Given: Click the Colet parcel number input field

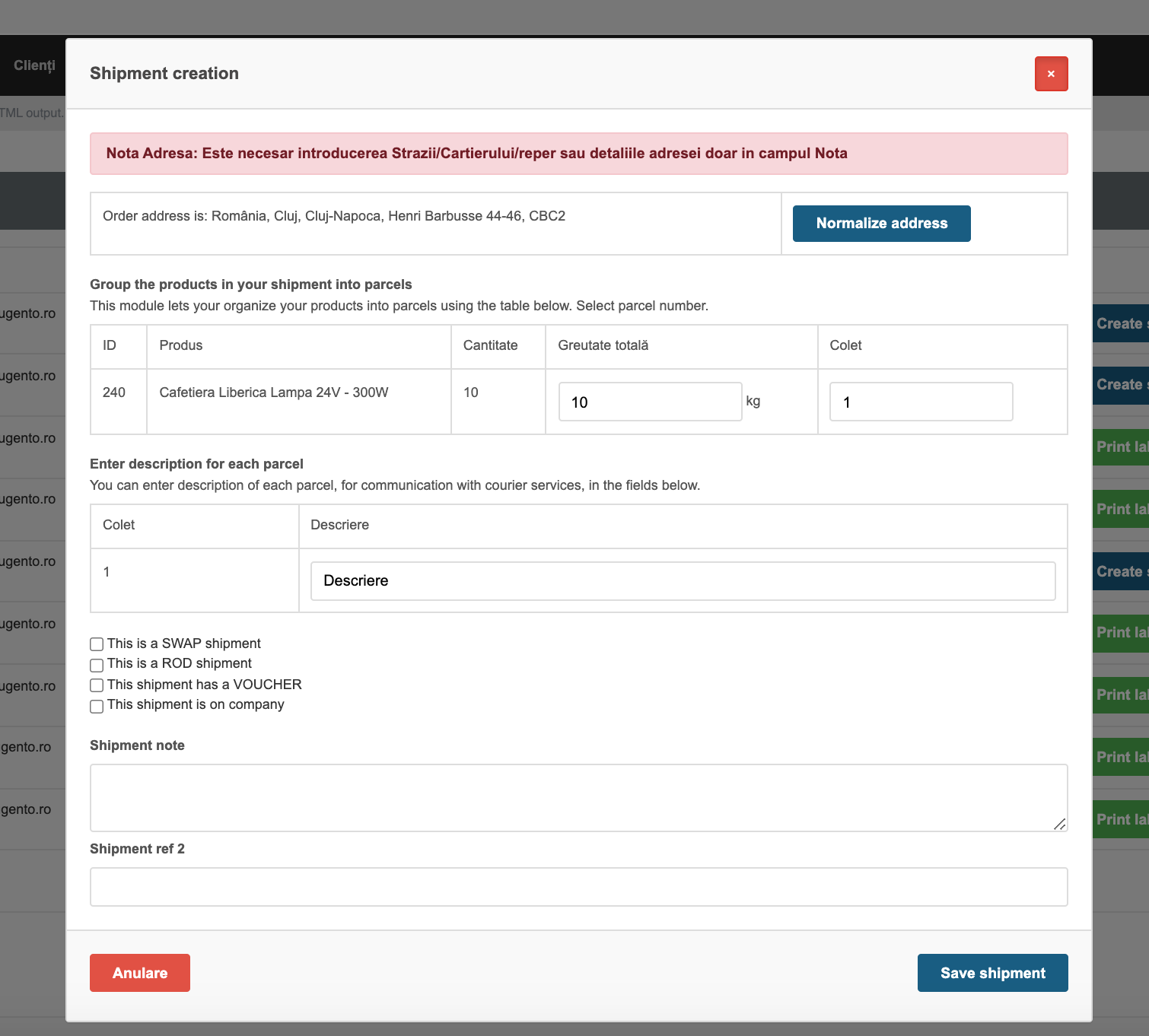Looking at the screenshot, I should pyautogui.click(x=921, y=402).
